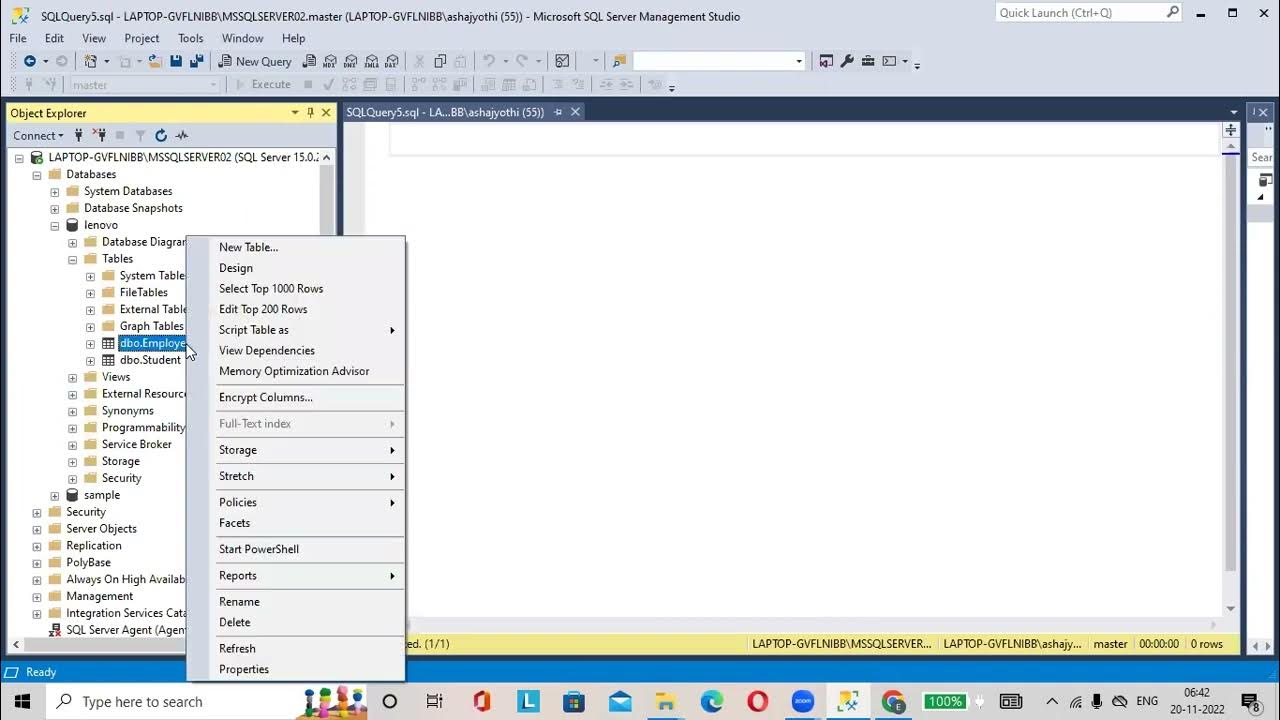Choose Select Top 1000 Rows

point(295,288)
